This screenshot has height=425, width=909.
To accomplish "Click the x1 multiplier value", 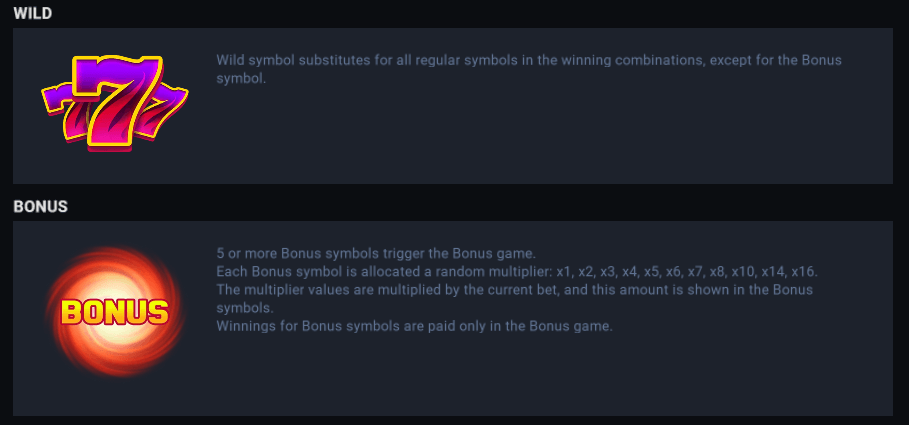I will click(565, 272).
